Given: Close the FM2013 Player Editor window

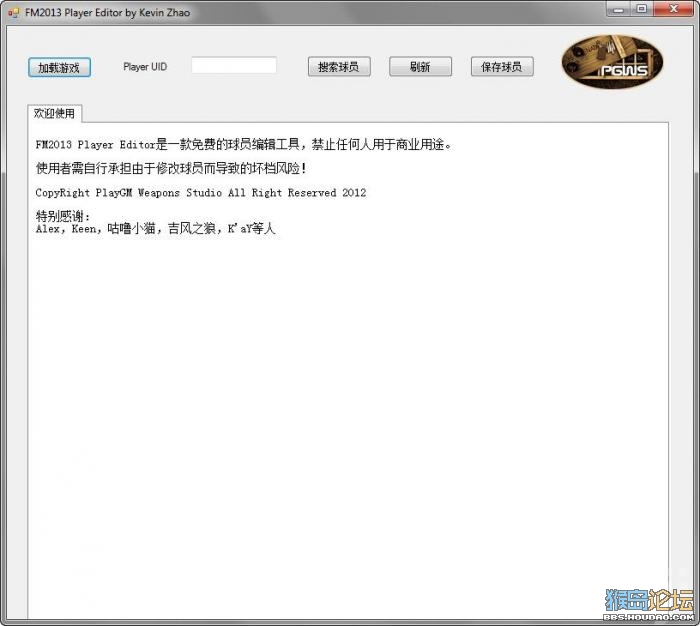Looking at the screenshot, I should 674,9.
